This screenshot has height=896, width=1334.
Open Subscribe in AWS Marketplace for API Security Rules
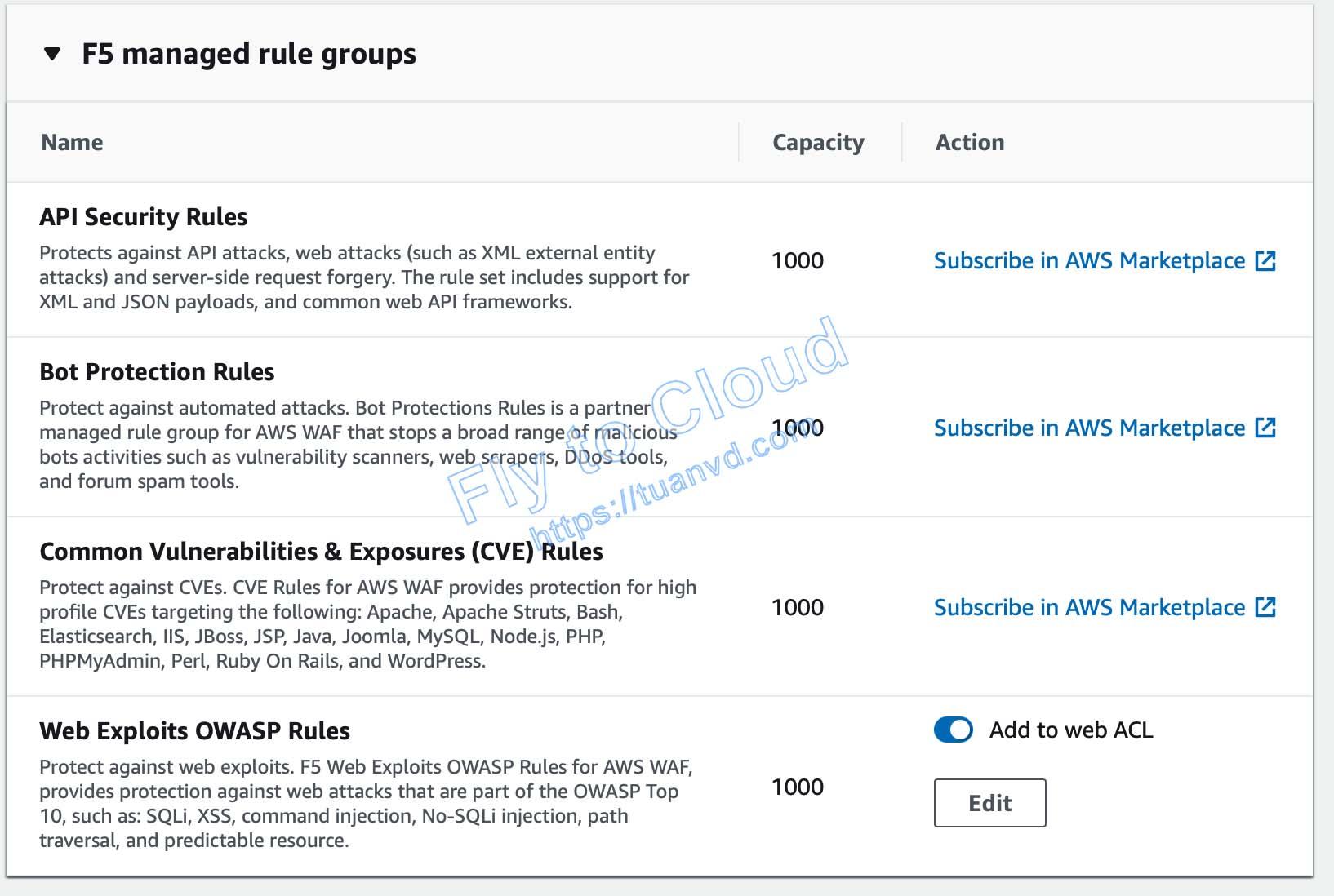pyautogui.click(x=1089, y=261)
